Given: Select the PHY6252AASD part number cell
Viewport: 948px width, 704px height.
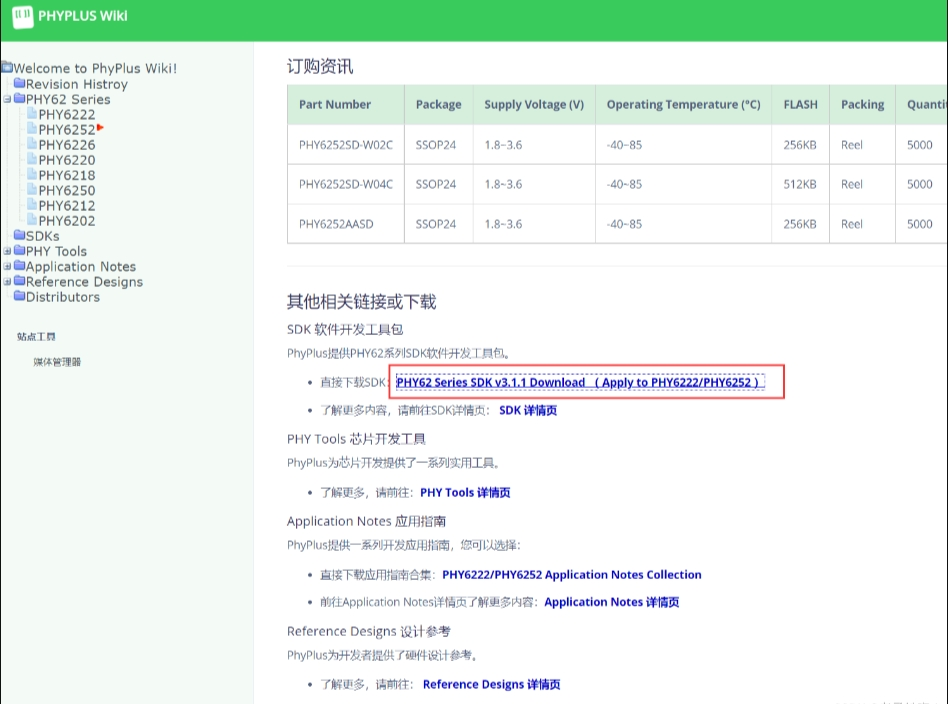Looking at the screenshot, I should pyautogui.click(x=346, y=224).
